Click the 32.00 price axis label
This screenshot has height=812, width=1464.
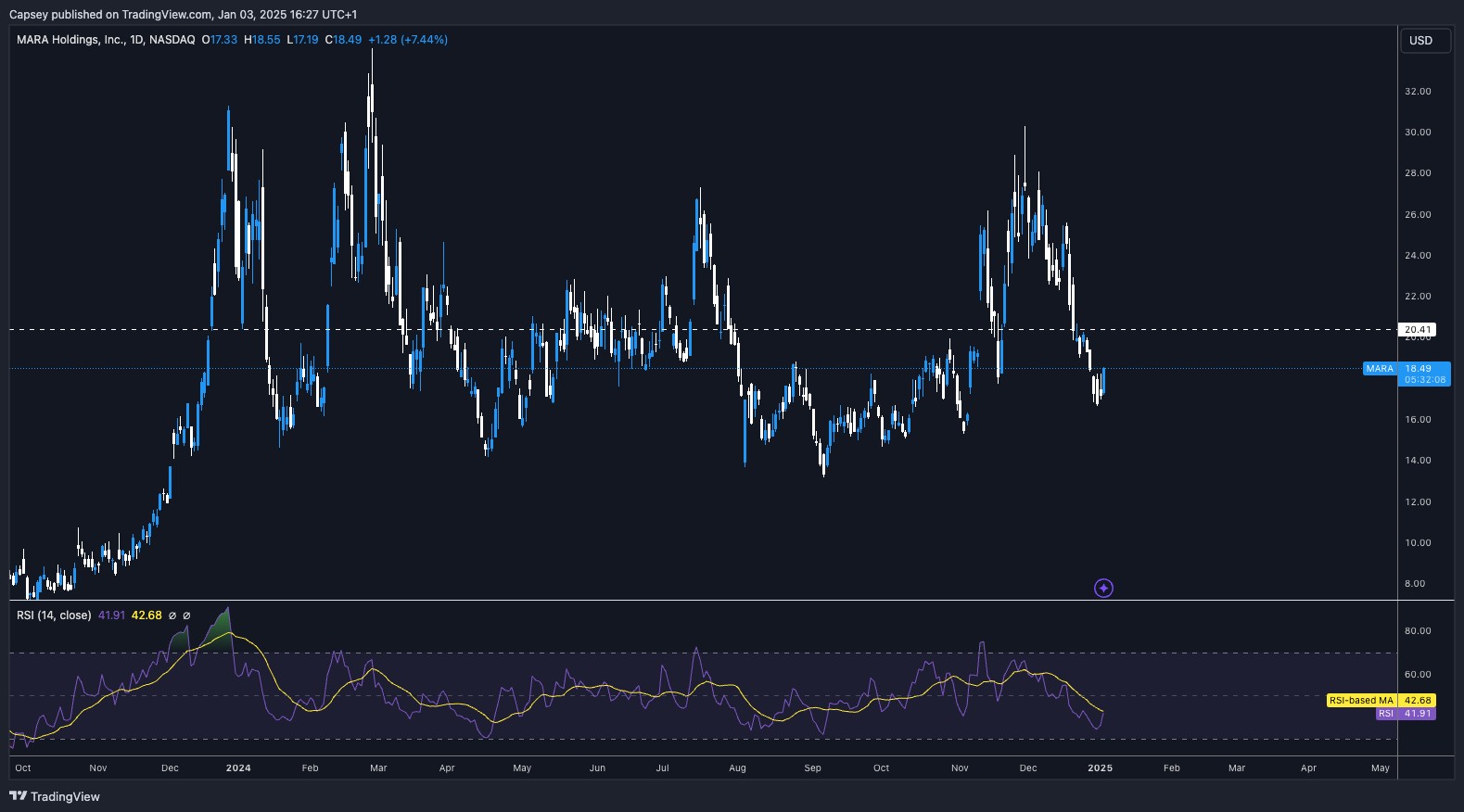point(1418,92)
